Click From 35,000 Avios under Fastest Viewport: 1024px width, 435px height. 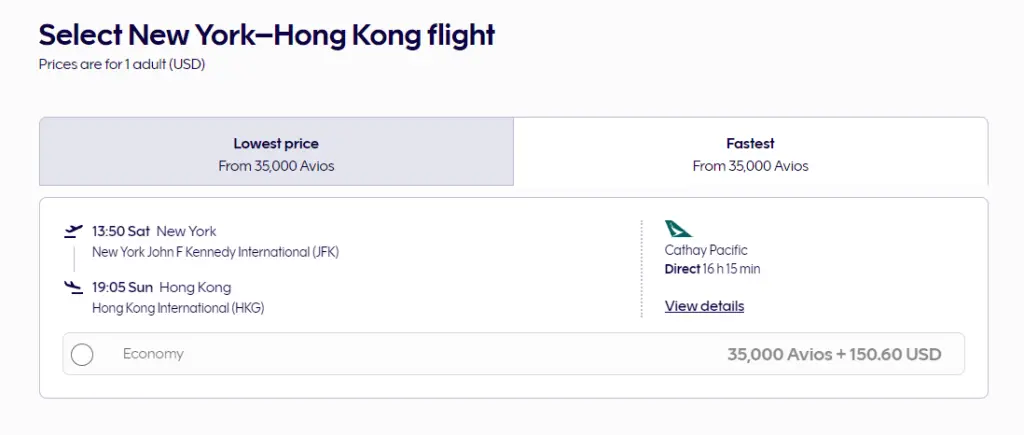pyautogui.click(x=750, y=166)
